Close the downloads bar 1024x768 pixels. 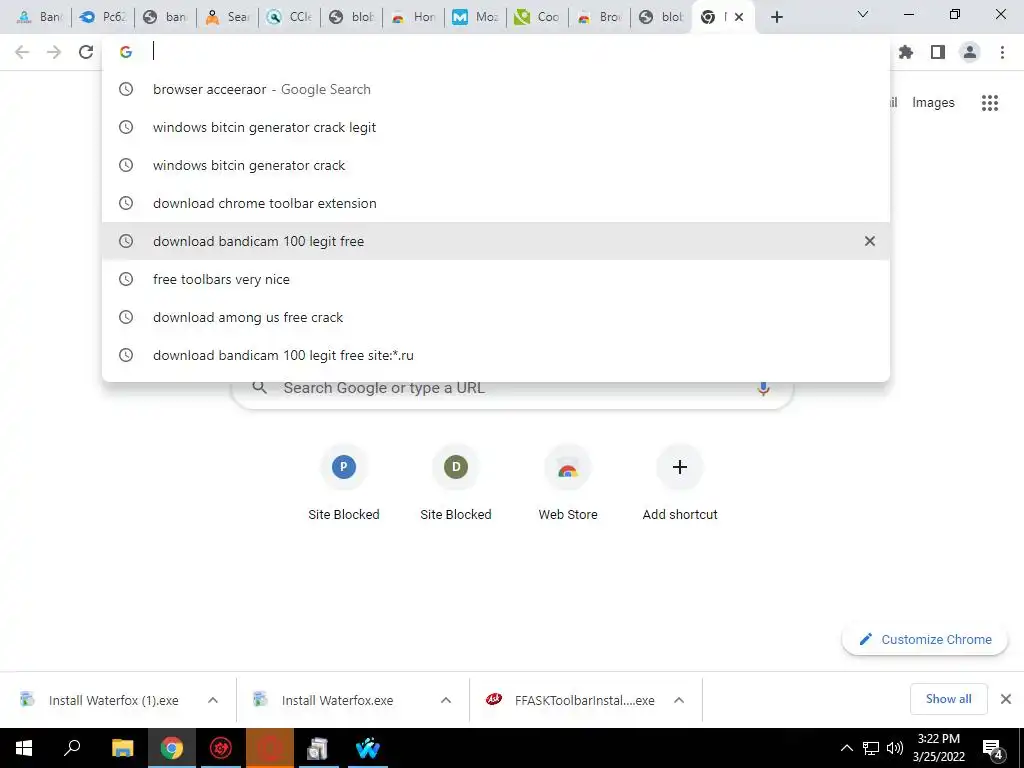pos(1006,699)
